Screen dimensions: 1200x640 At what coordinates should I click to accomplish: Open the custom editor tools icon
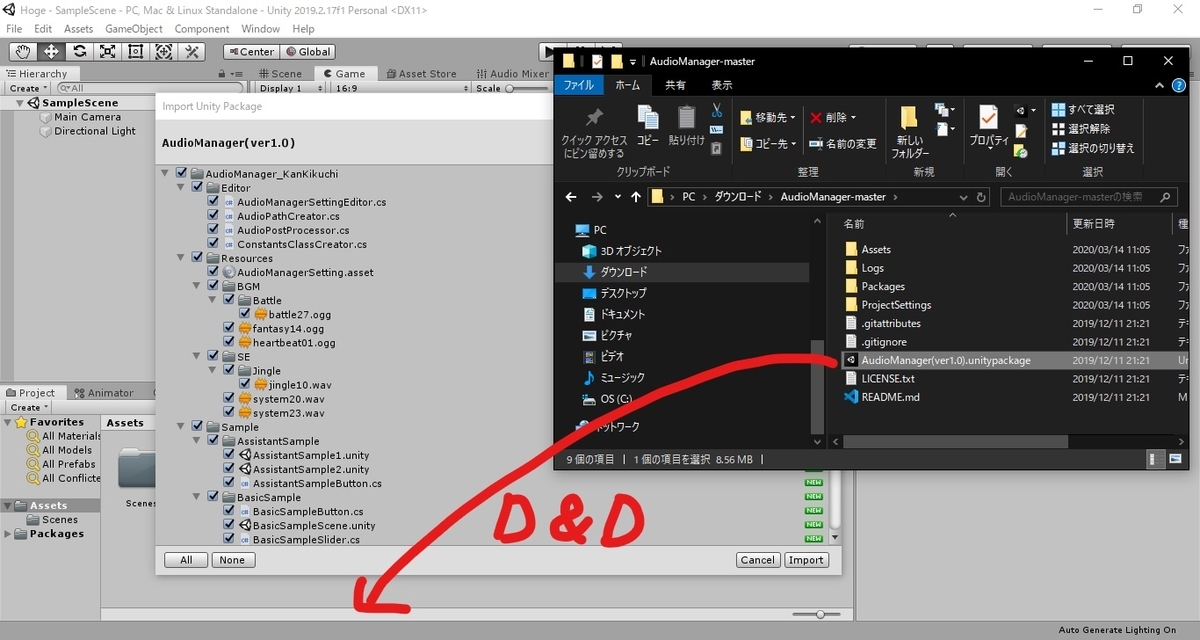pos(191,51)
